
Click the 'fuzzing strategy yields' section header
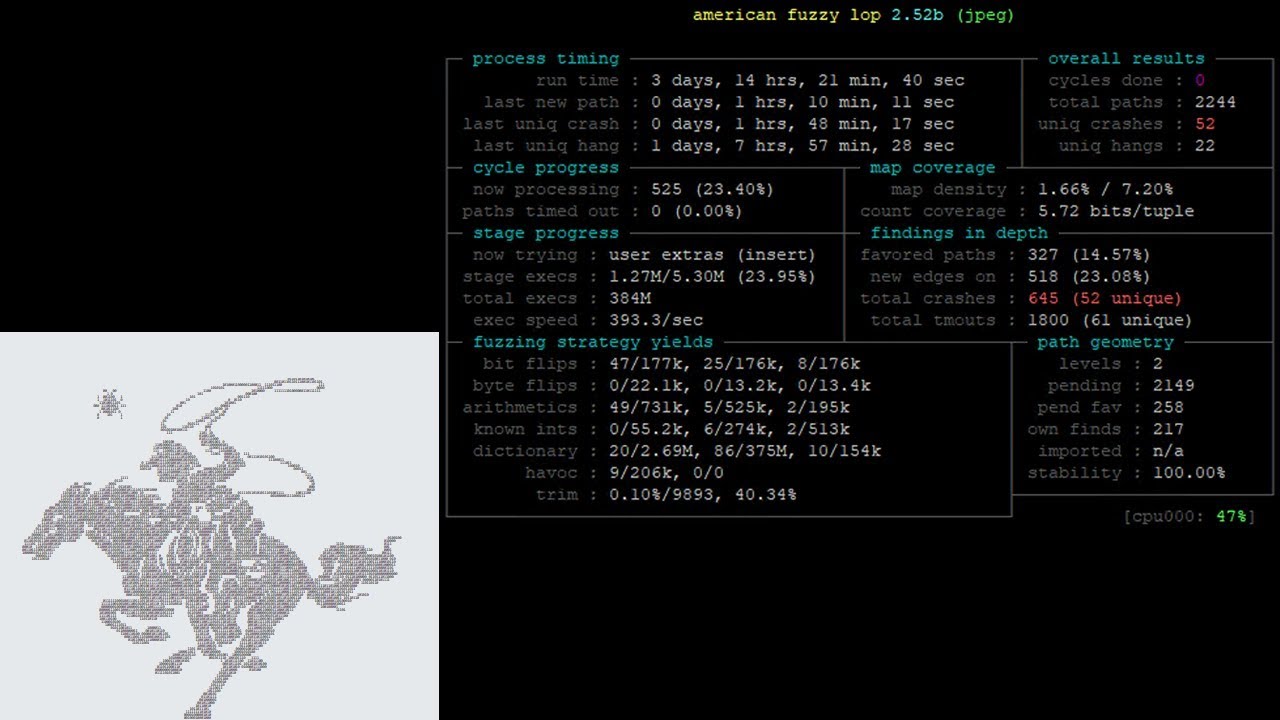coord(592,343)
